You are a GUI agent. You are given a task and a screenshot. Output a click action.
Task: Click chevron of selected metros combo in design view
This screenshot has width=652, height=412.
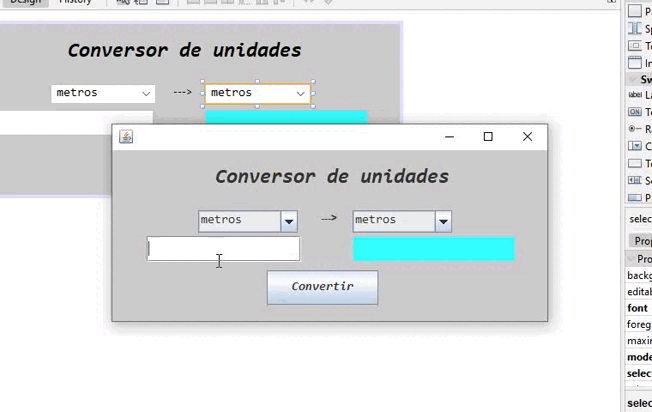pos(301,94)
